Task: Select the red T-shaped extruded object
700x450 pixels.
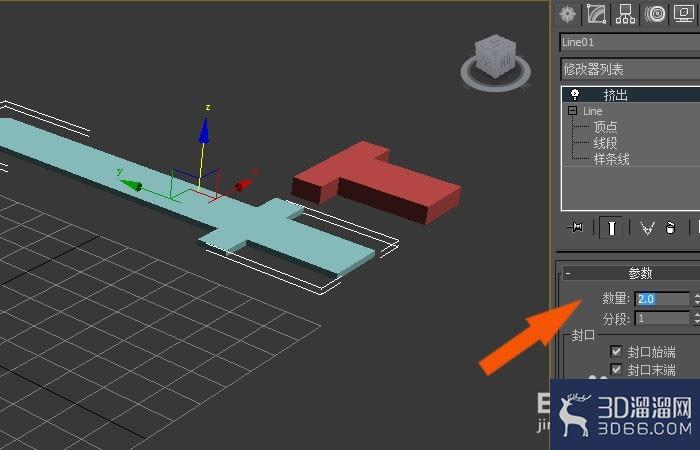Action: (x=376, y=182)
